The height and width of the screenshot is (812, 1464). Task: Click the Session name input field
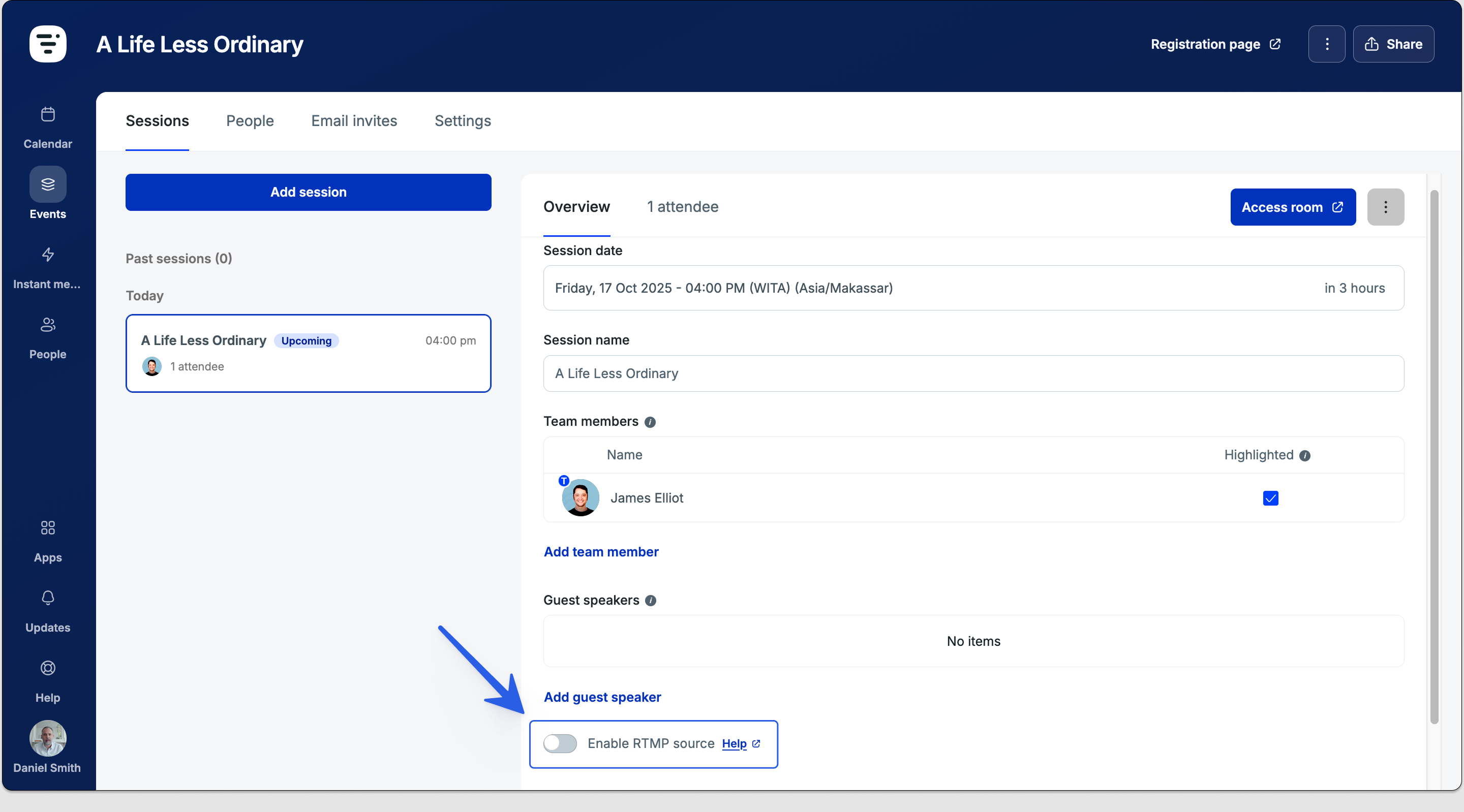pyautogui.click(x=973, y=373)
